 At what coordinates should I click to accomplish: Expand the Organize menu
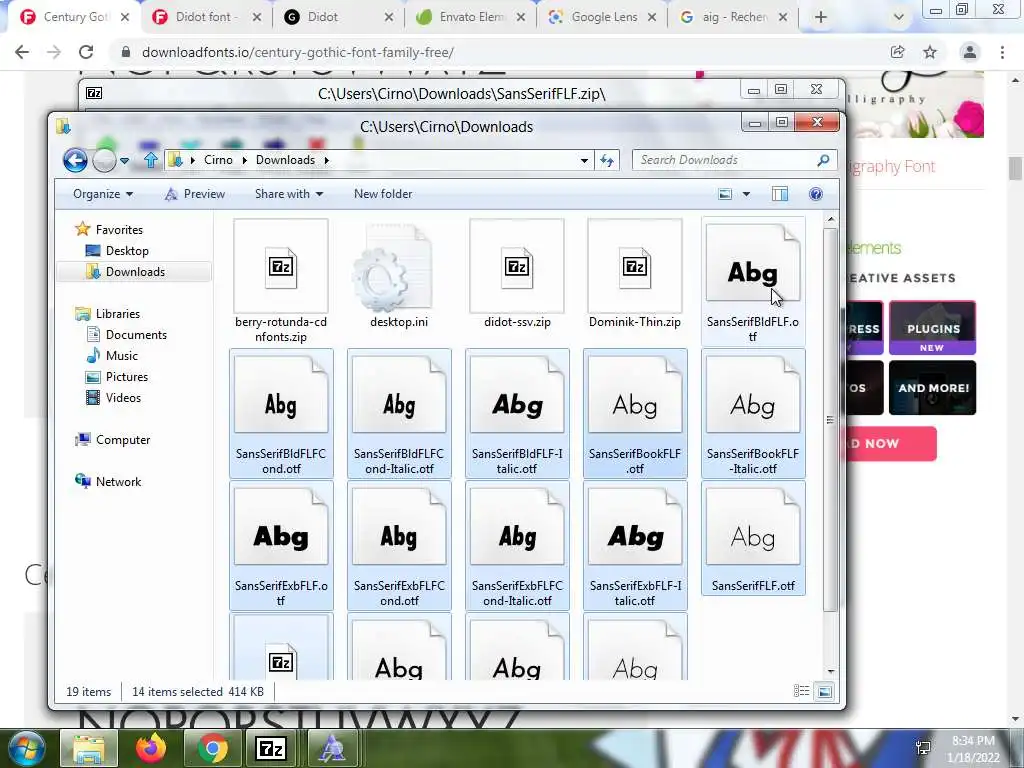[x=103, y=194]
